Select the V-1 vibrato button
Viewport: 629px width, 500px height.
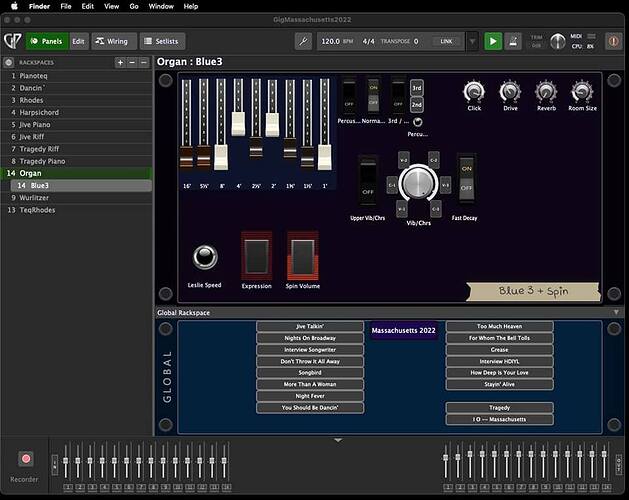coord(402,209)
